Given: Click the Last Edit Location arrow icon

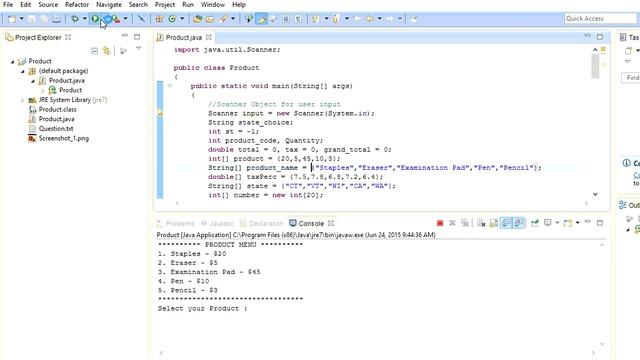Looking at the screenshot, I should click(357, 19).
